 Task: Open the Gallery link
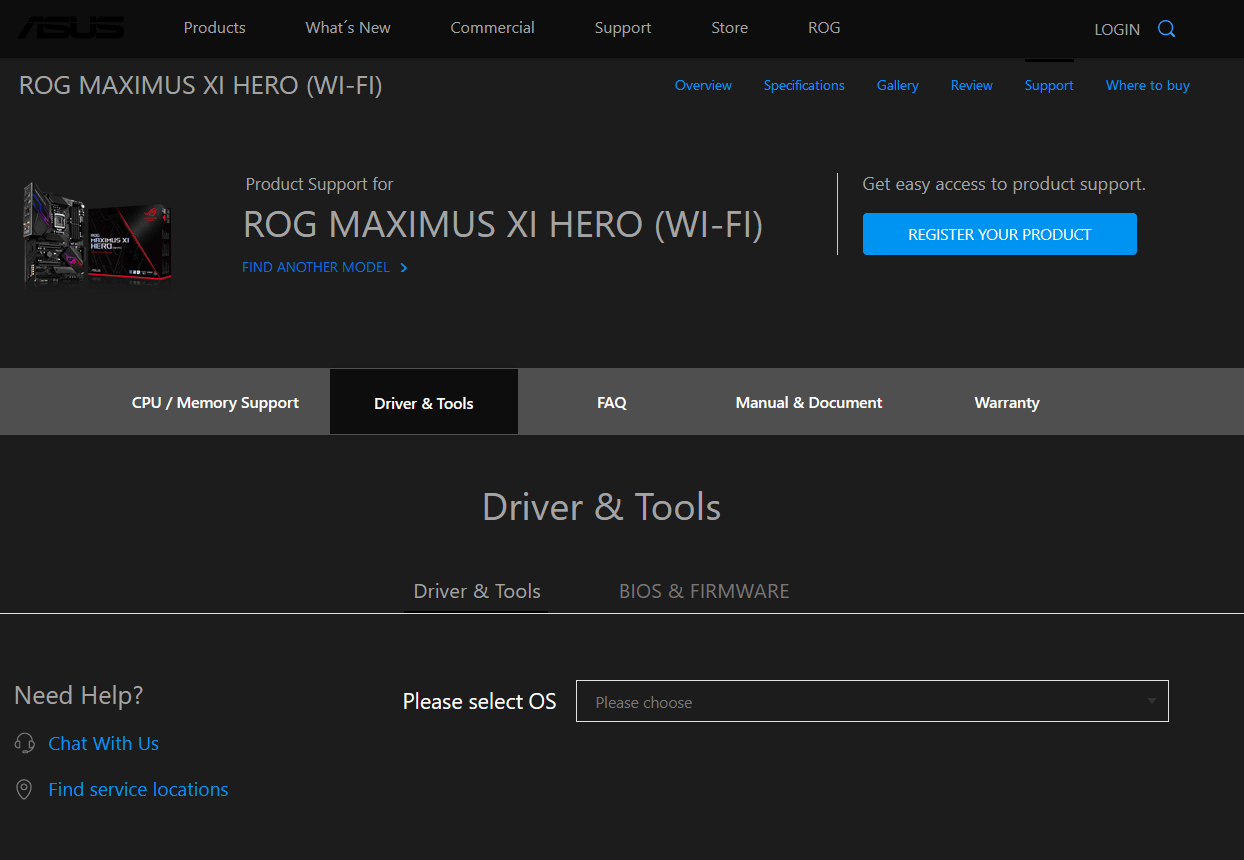click(x=897, y=86)
